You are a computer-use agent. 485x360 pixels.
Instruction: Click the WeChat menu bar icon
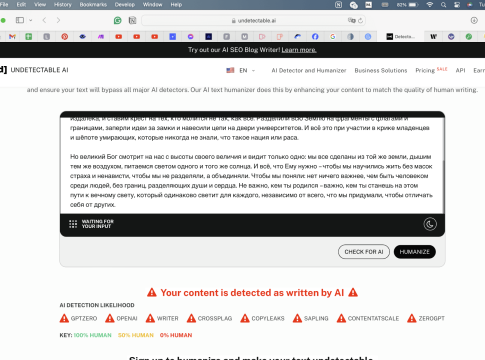tap(354, 5)
